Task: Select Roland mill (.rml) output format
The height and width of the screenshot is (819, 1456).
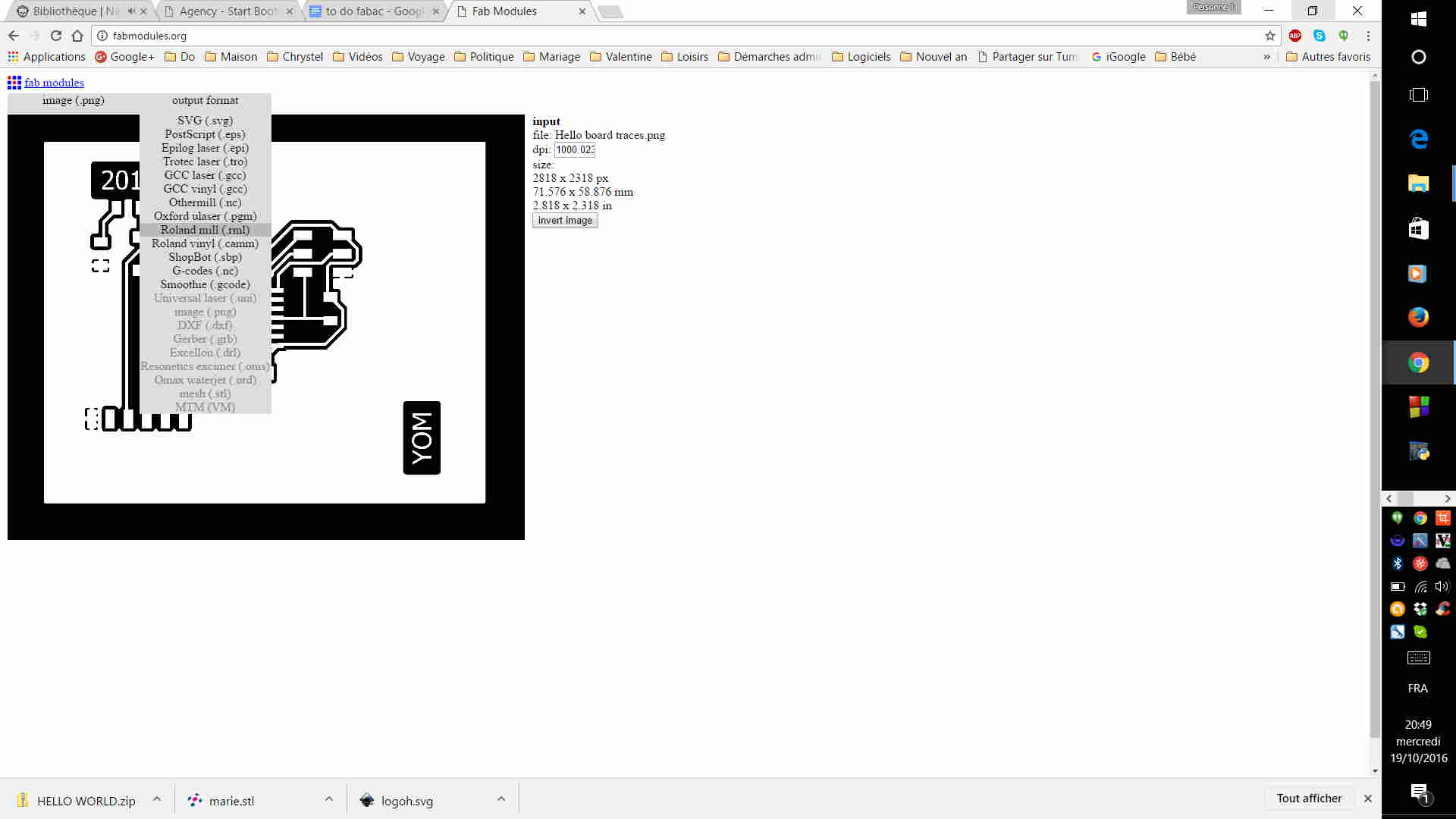Action: tap(205, 230)
